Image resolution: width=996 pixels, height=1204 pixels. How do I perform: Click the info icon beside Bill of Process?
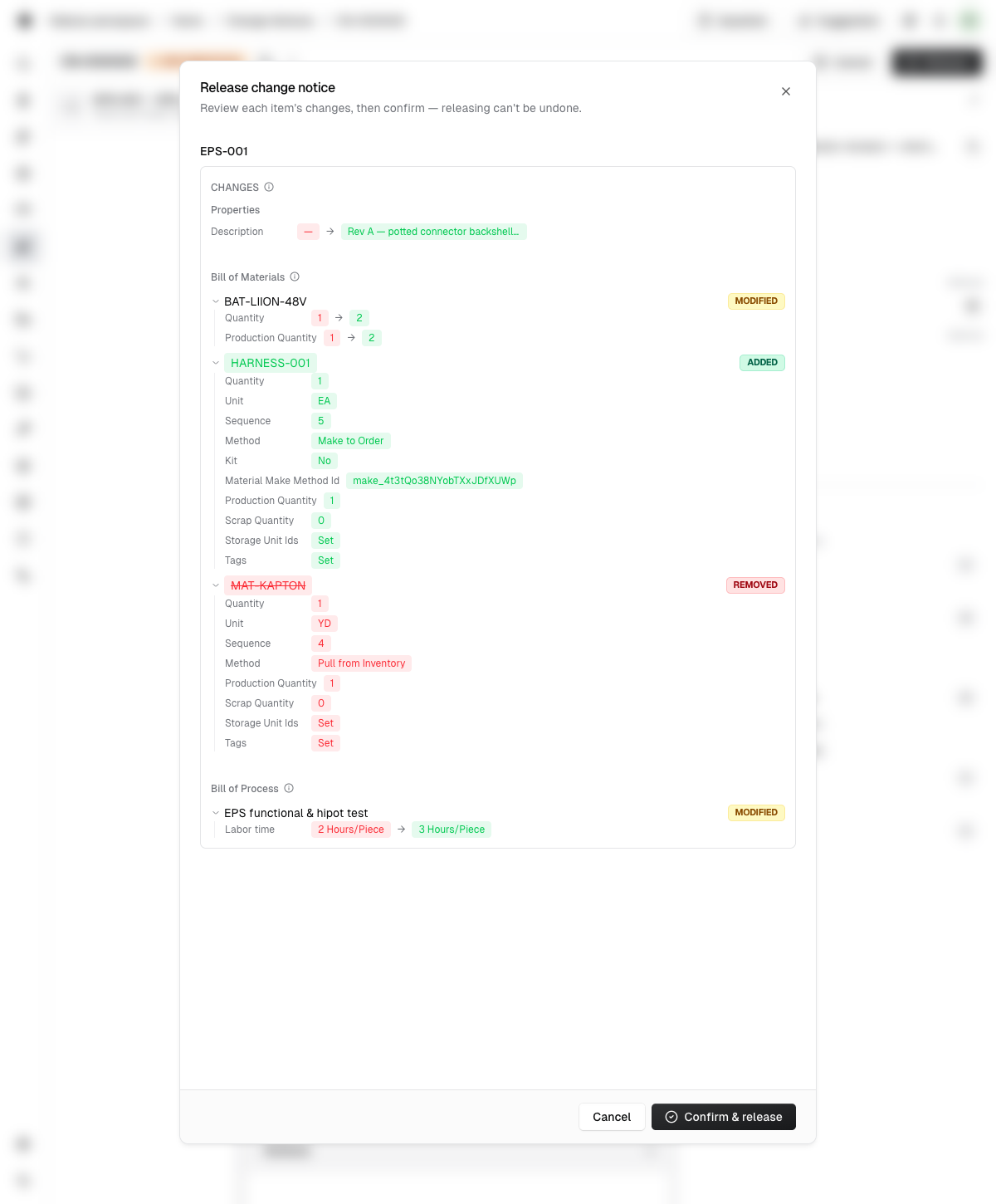pos(289,789)
